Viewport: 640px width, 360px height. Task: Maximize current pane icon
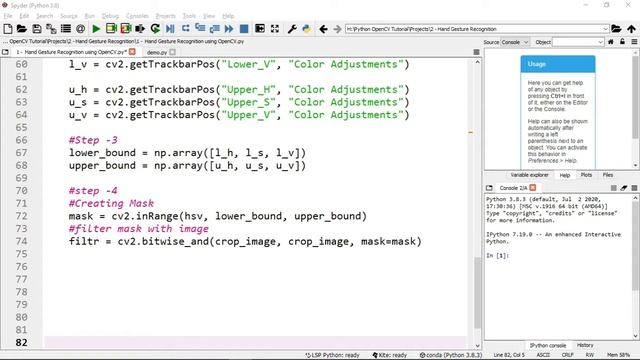tap(260, 29)
